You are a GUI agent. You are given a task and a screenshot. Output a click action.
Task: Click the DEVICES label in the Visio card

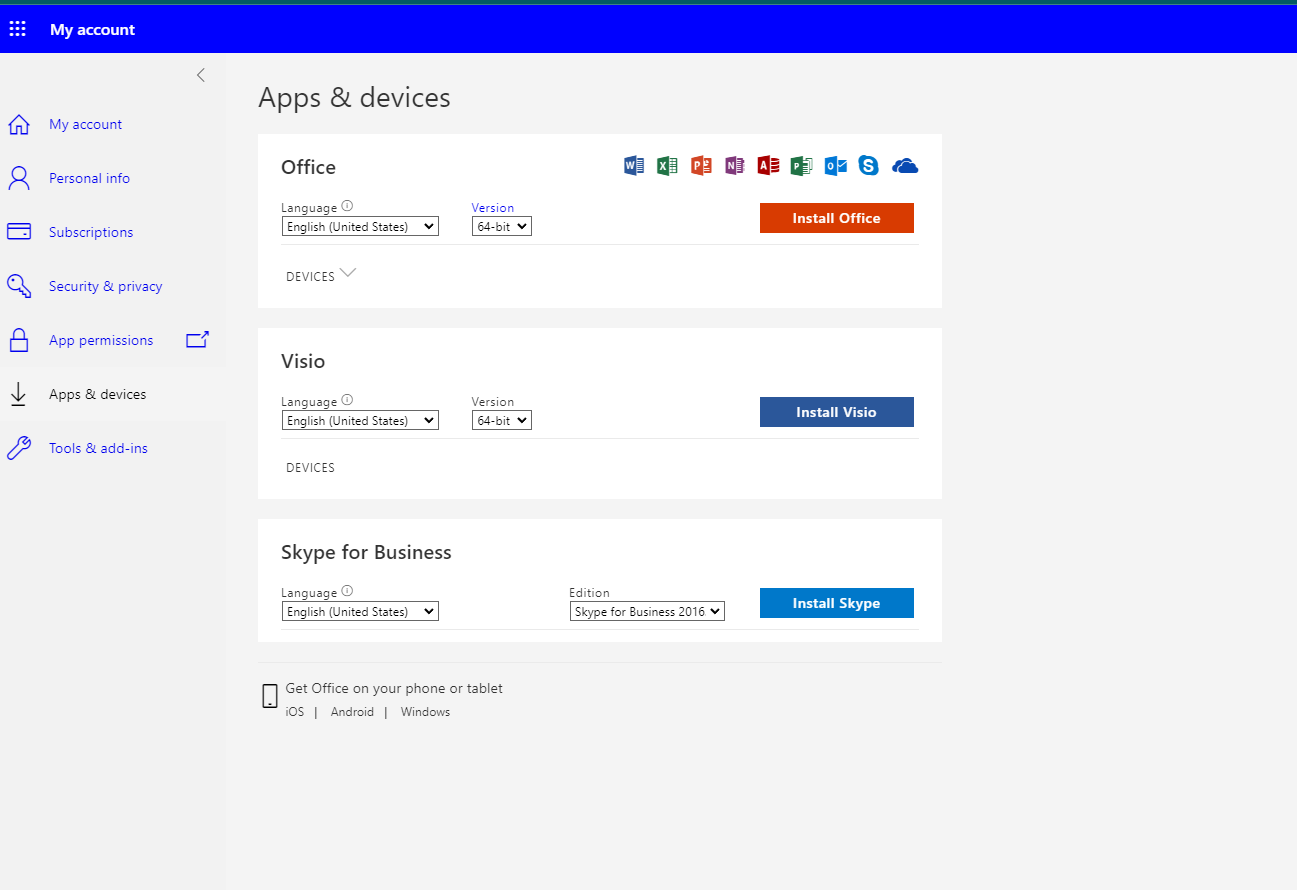point(311,468)
